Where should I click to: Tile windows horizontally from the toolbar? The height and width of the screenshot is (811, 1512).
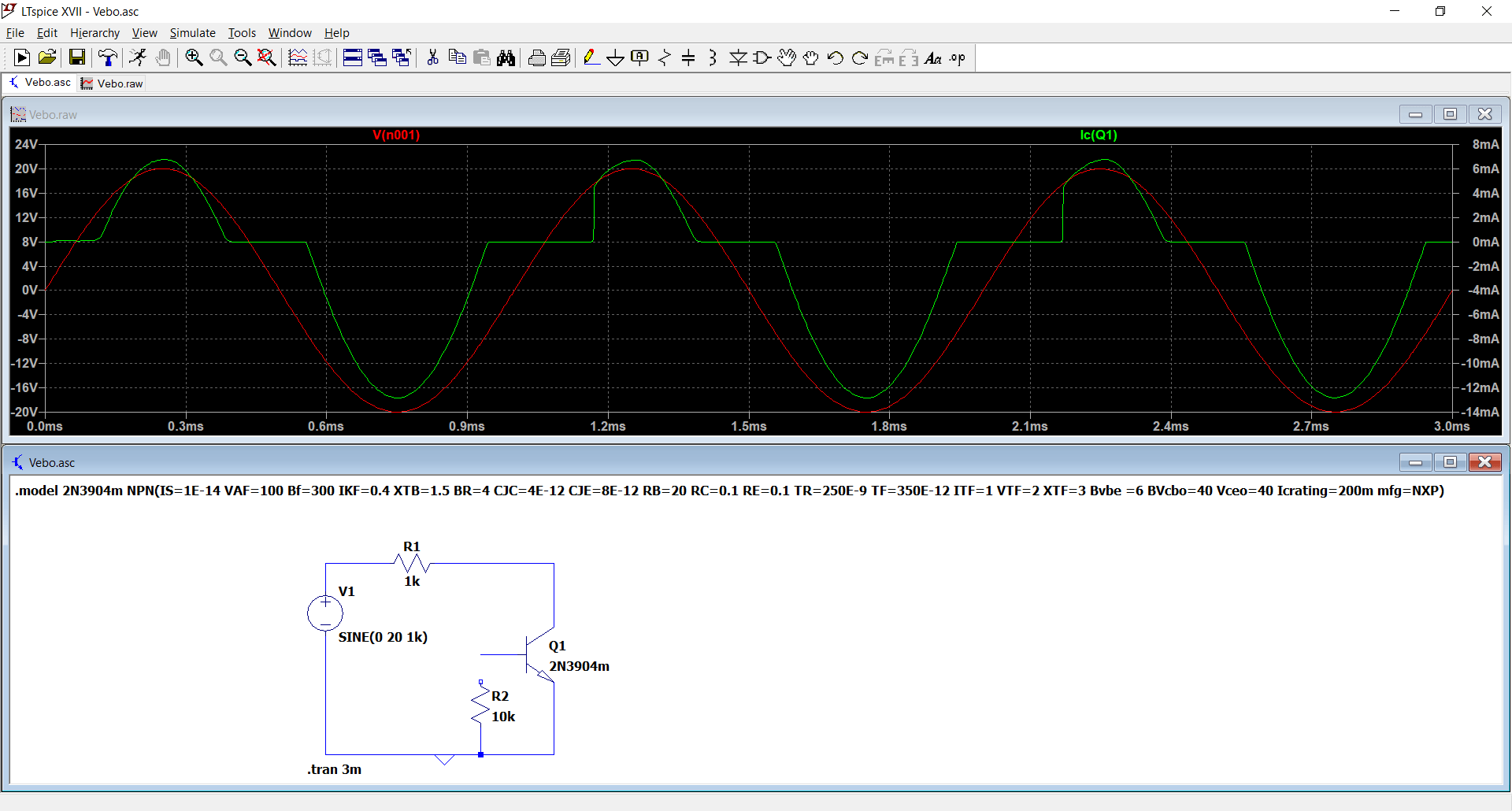tap(353, 57)
